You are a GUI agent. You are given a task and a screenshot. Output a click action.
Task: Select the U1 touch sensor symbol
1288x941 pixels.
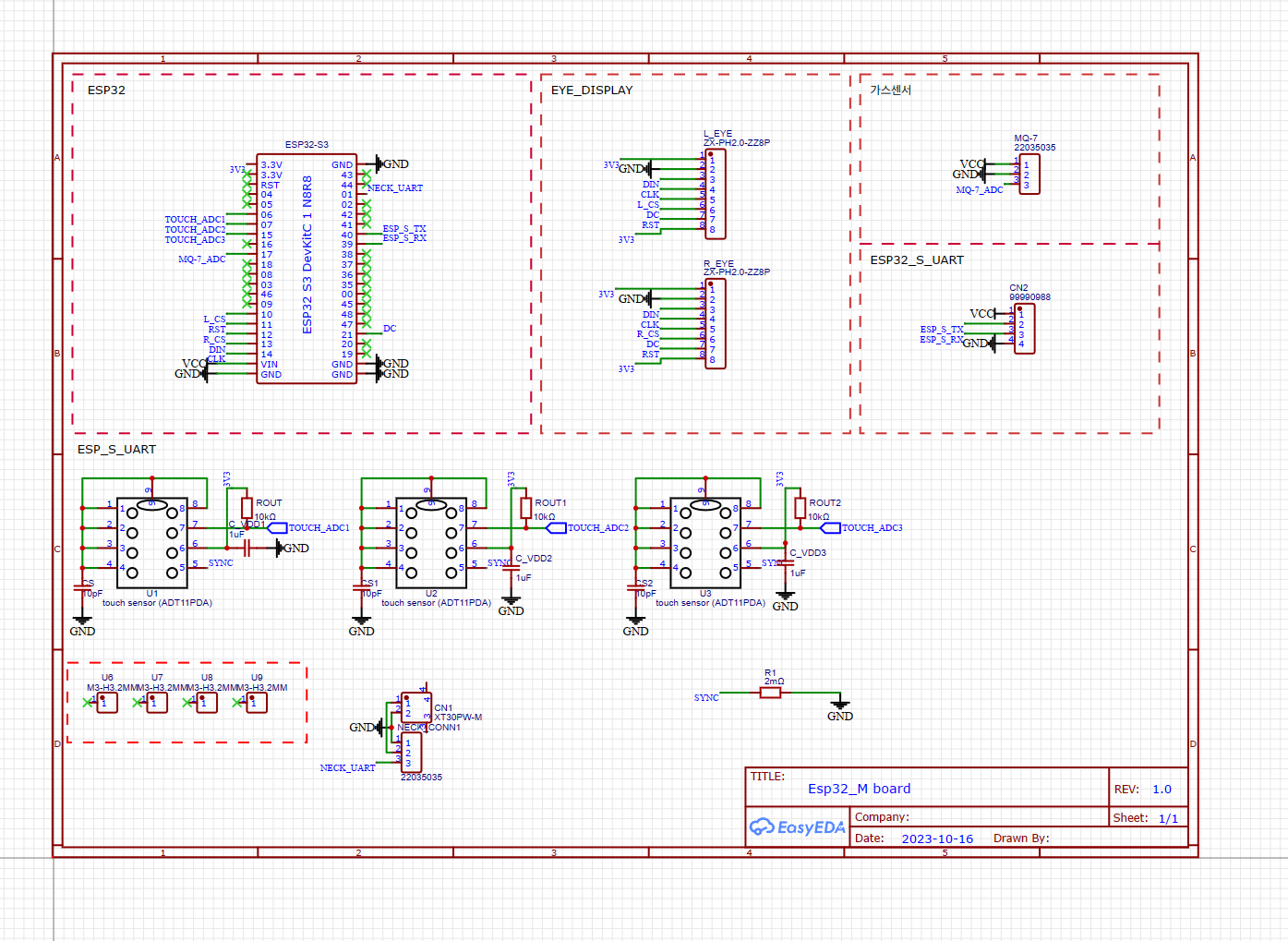pos(152,543)
